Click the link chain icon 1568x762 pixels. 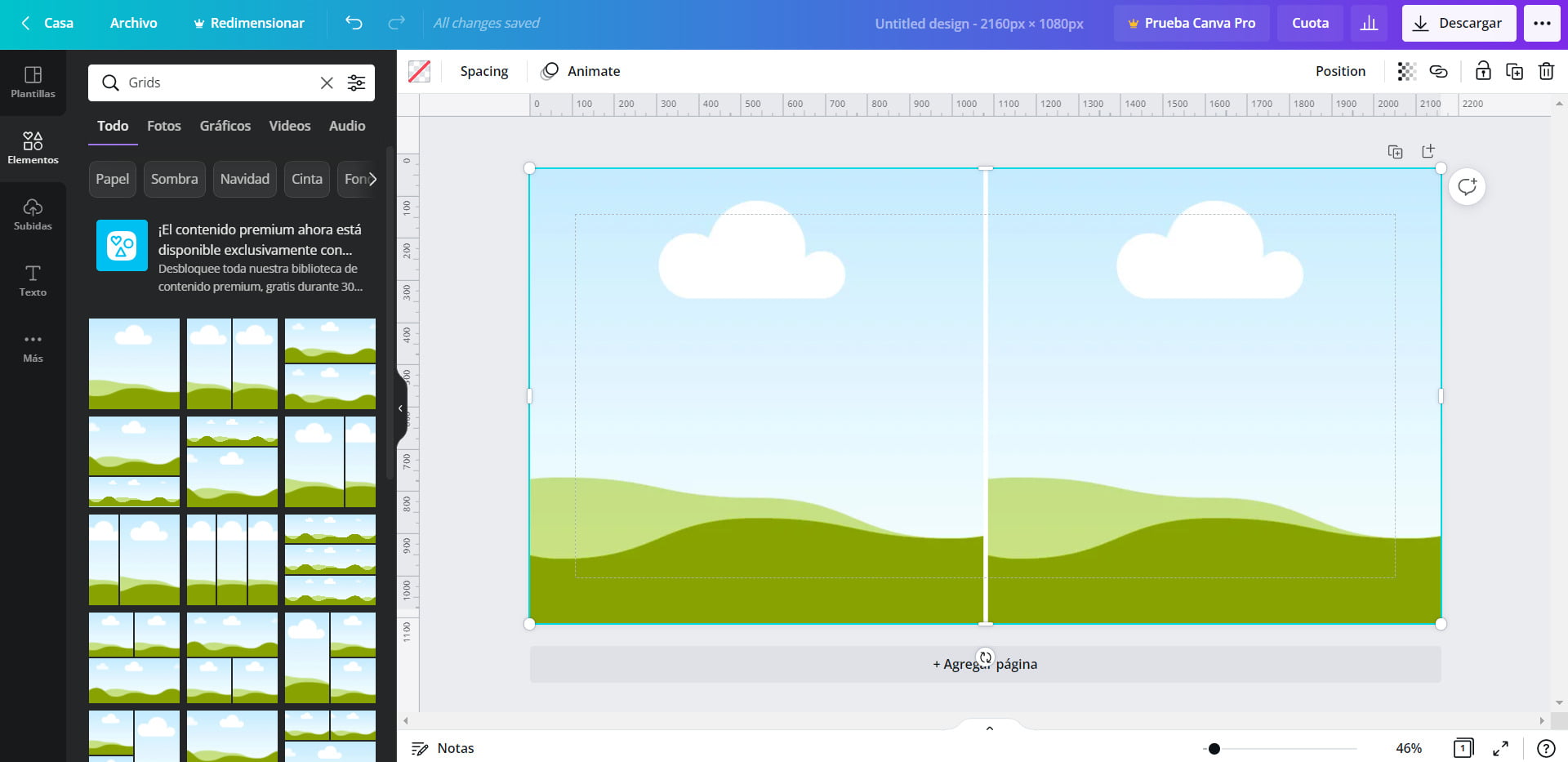(x=1438, y=71)
